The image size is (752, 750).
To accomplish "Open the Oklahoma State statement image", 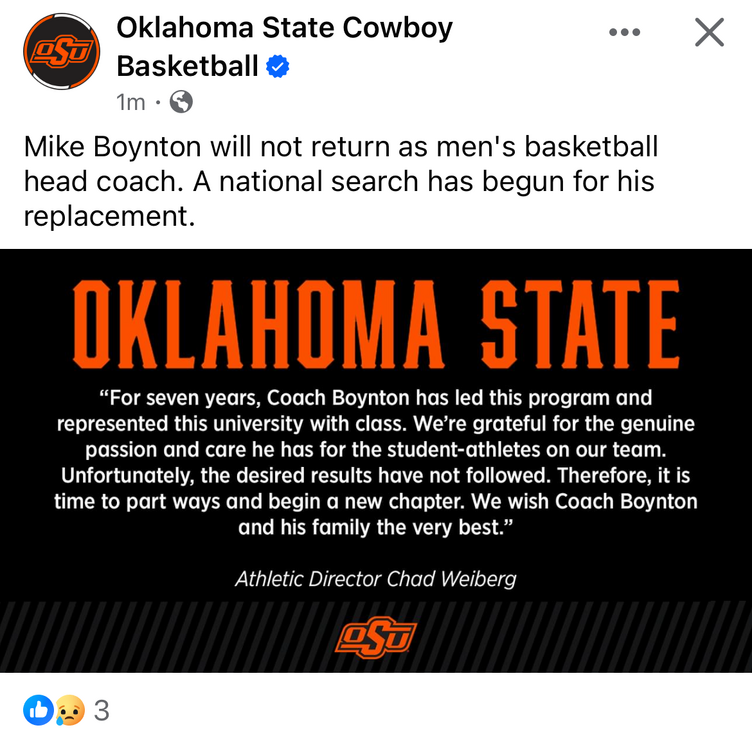I will pyautogui.click(x=376, y=460).
